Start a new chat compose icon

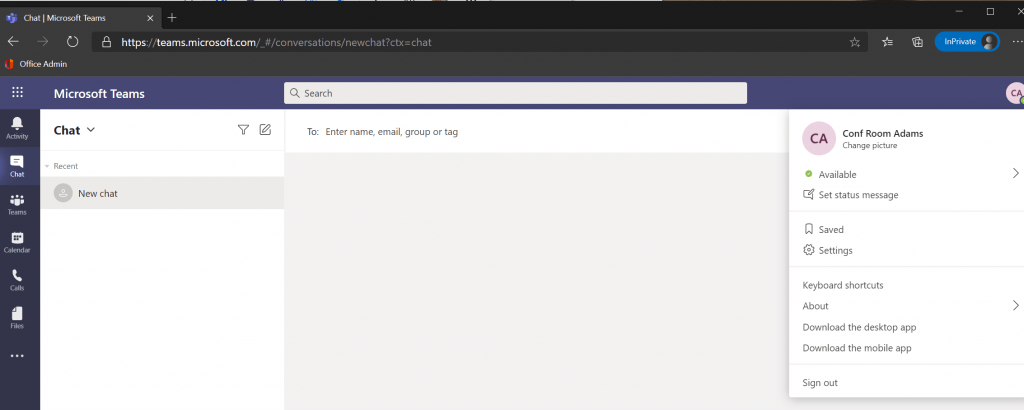pos(264,129)
